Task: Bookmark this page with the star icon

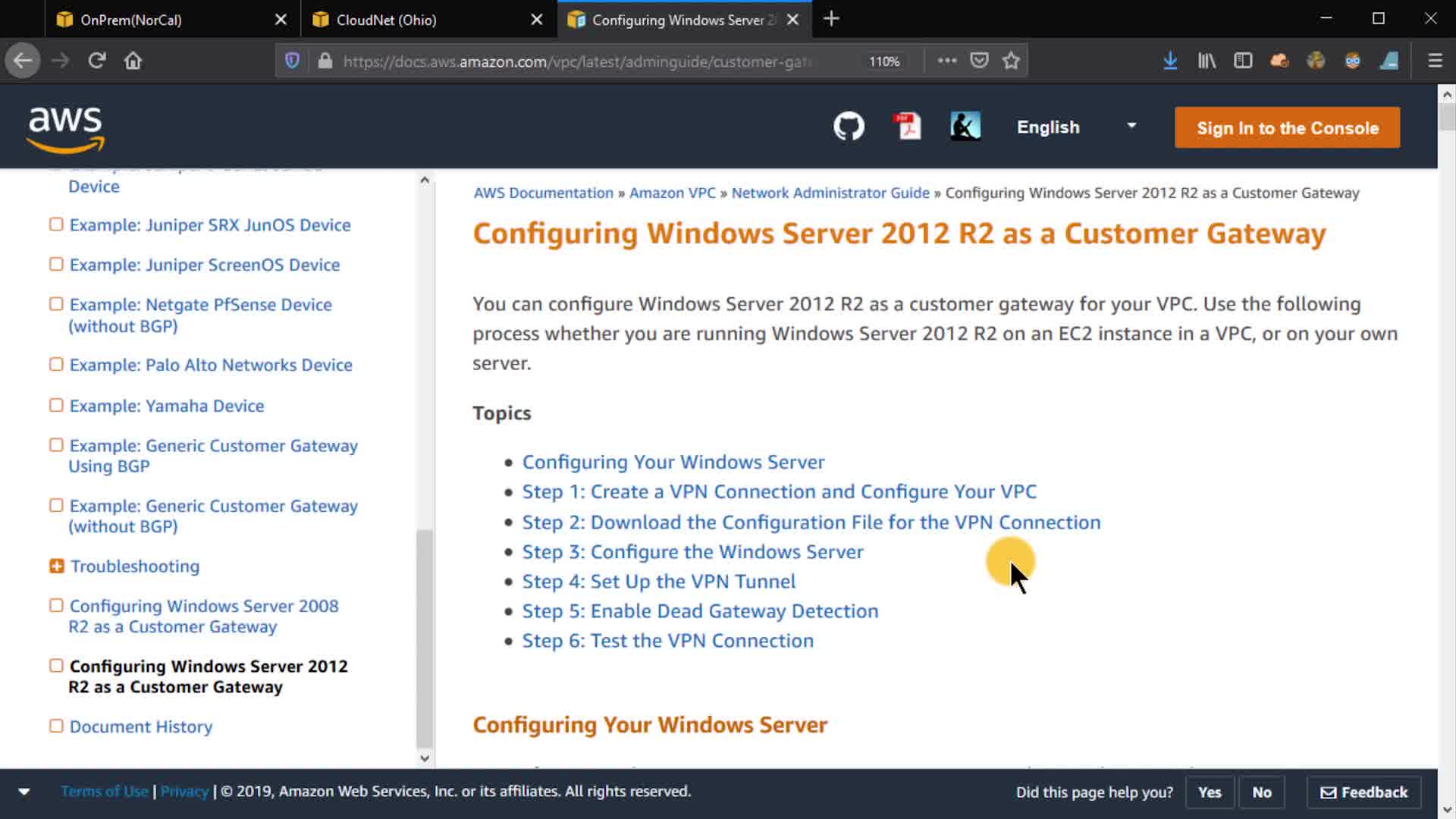Action: (1011, 61)
